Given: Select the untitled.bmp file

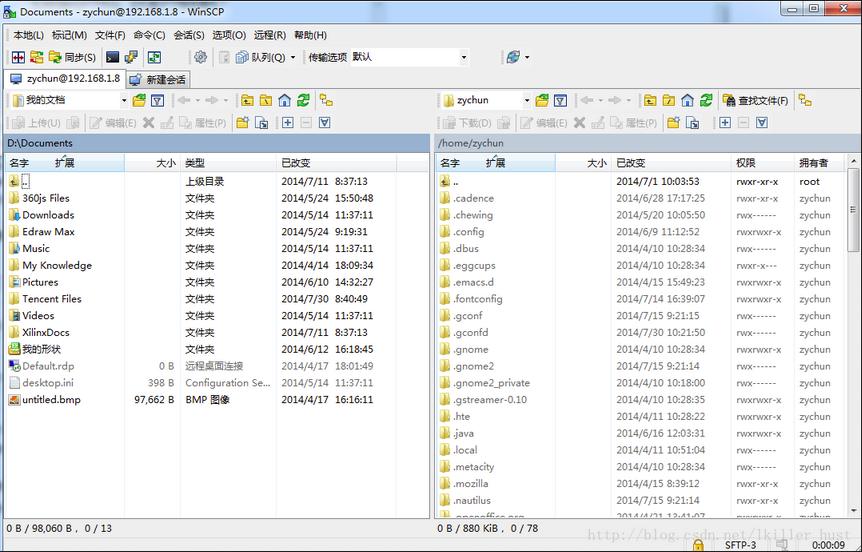Looking at the screenshot, I should click(51, 399).
